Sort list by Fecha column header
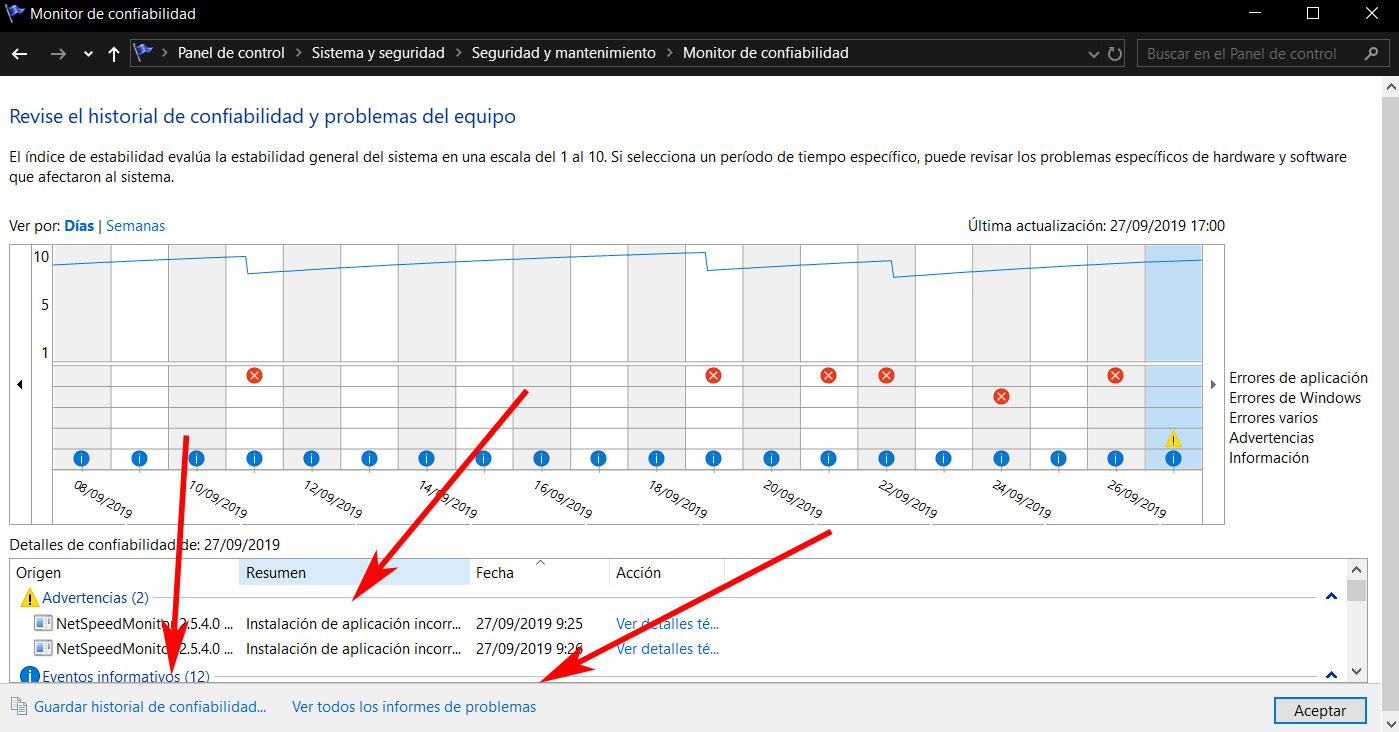This screenshot has height=732, width=1399. [539, 573]
